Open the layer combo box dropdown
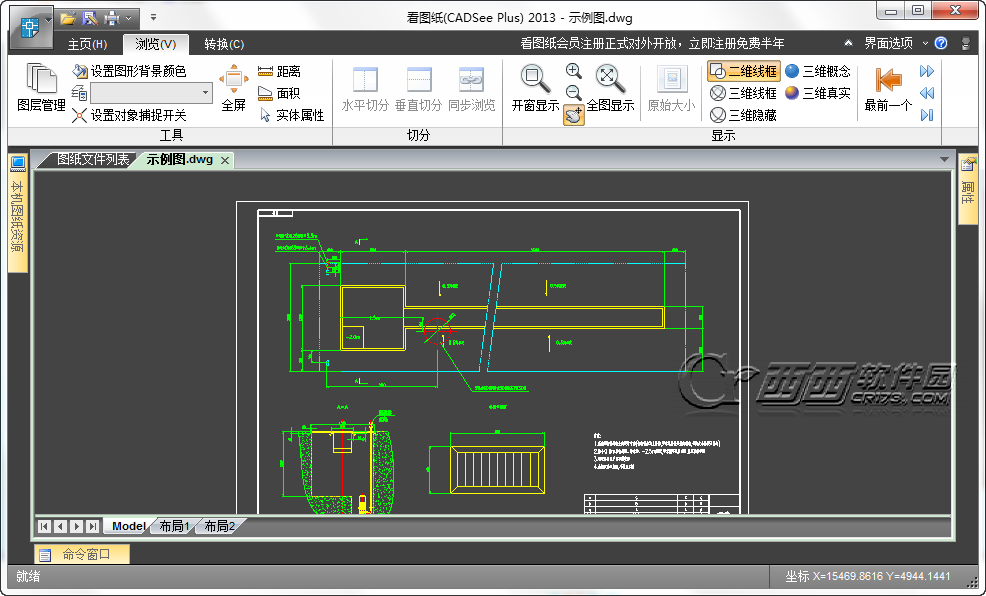This screenshot has height=596, width=986. [205, 93]
